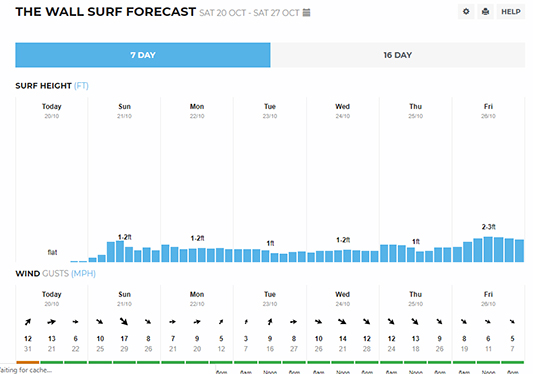The height and width of the screenshot is (374, 533).
Task: Click Tuesday's 3 mph wind arrow
Action: point(246,321)
